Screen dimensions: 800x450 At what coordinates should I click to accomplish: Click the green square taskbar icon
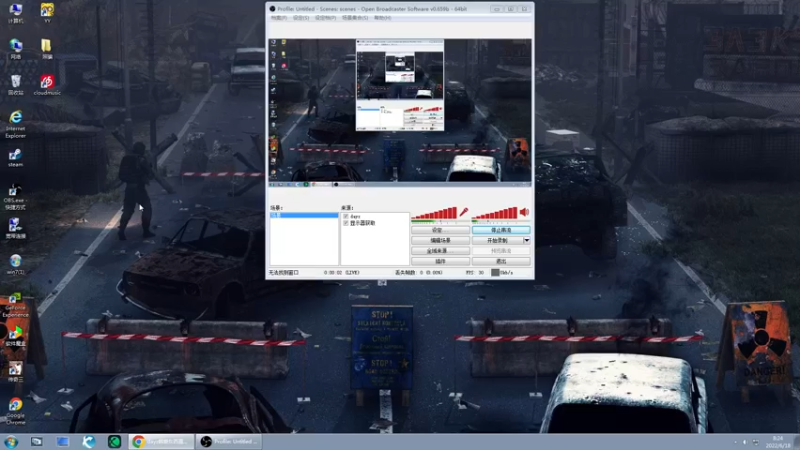coord(114,442)
